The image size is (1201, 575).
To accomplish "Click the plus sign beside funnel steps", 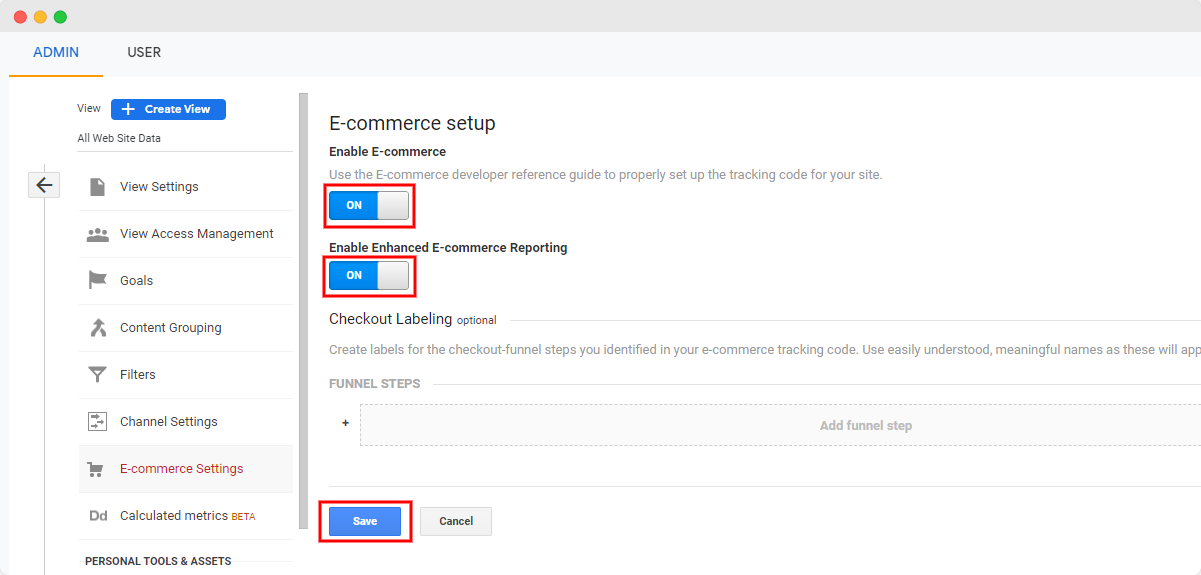I will pos(346,424).
